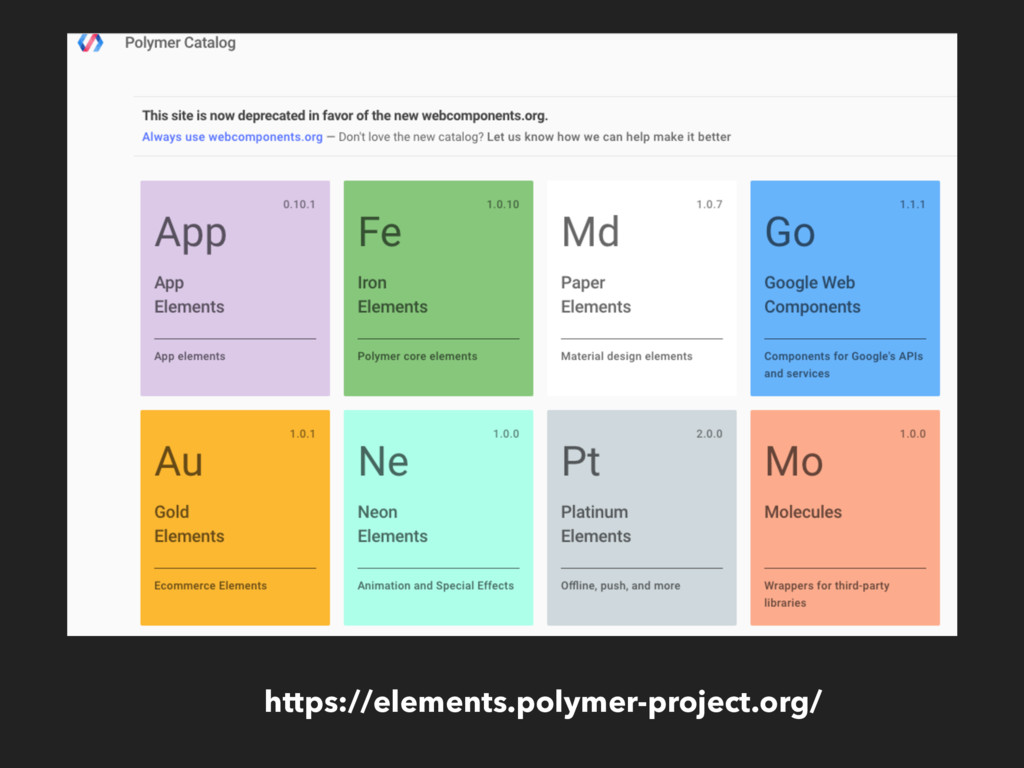Open the App Elements card

(x=235, y=288)
